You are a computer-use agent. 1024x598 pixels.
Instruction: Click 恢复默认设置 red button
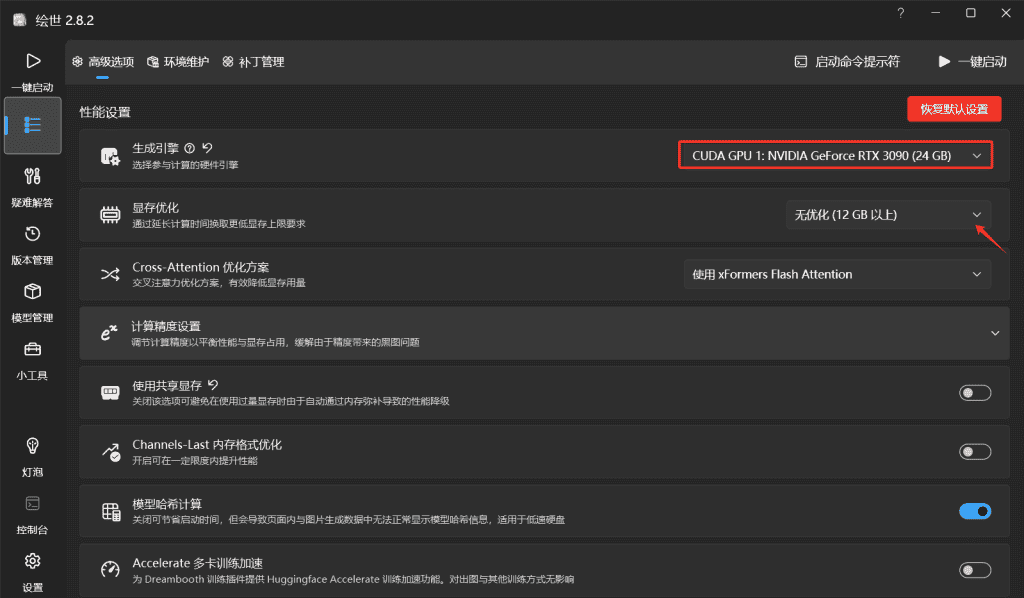953,109
